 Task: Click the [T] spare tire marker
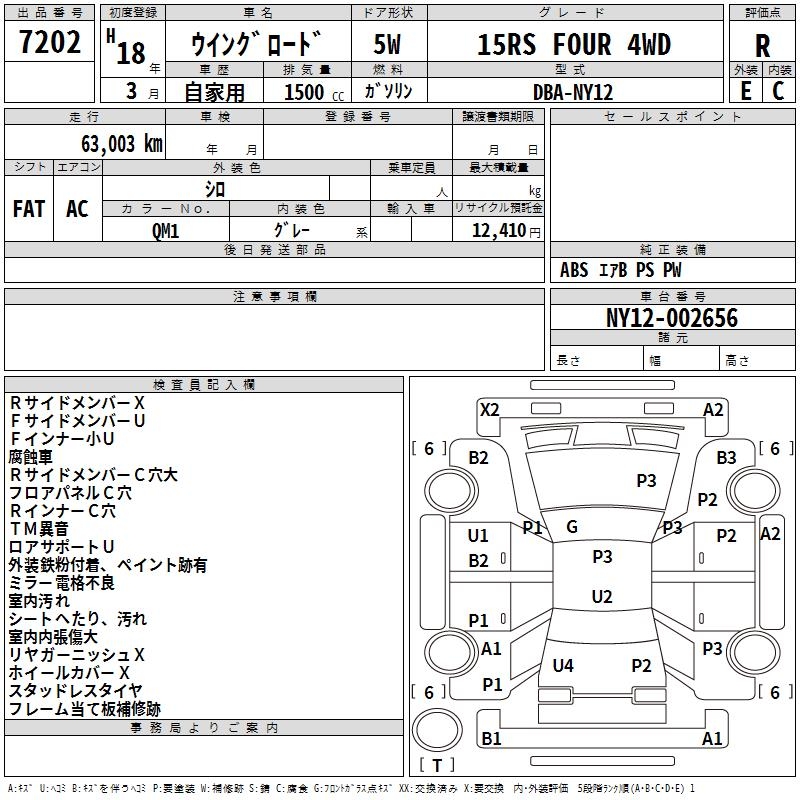click(436, 765)
